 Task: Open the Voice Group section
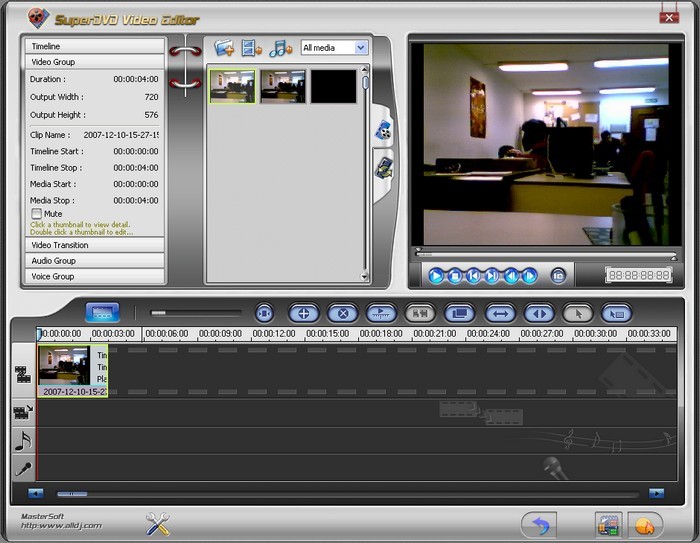point(94,277)
